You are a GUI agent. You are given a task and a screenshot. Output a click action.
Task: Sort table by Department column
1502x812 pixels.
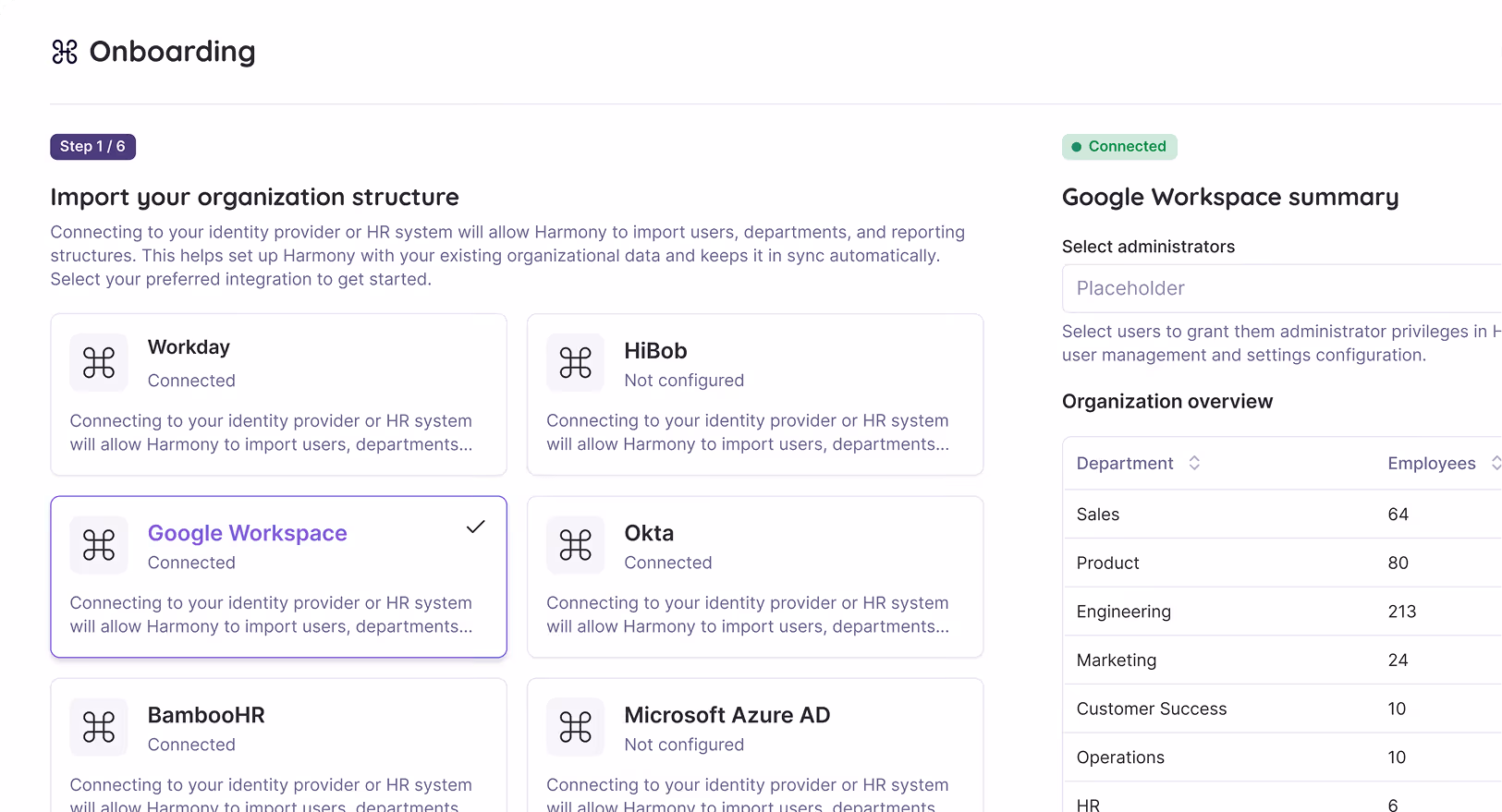(x=1194, y=463)
